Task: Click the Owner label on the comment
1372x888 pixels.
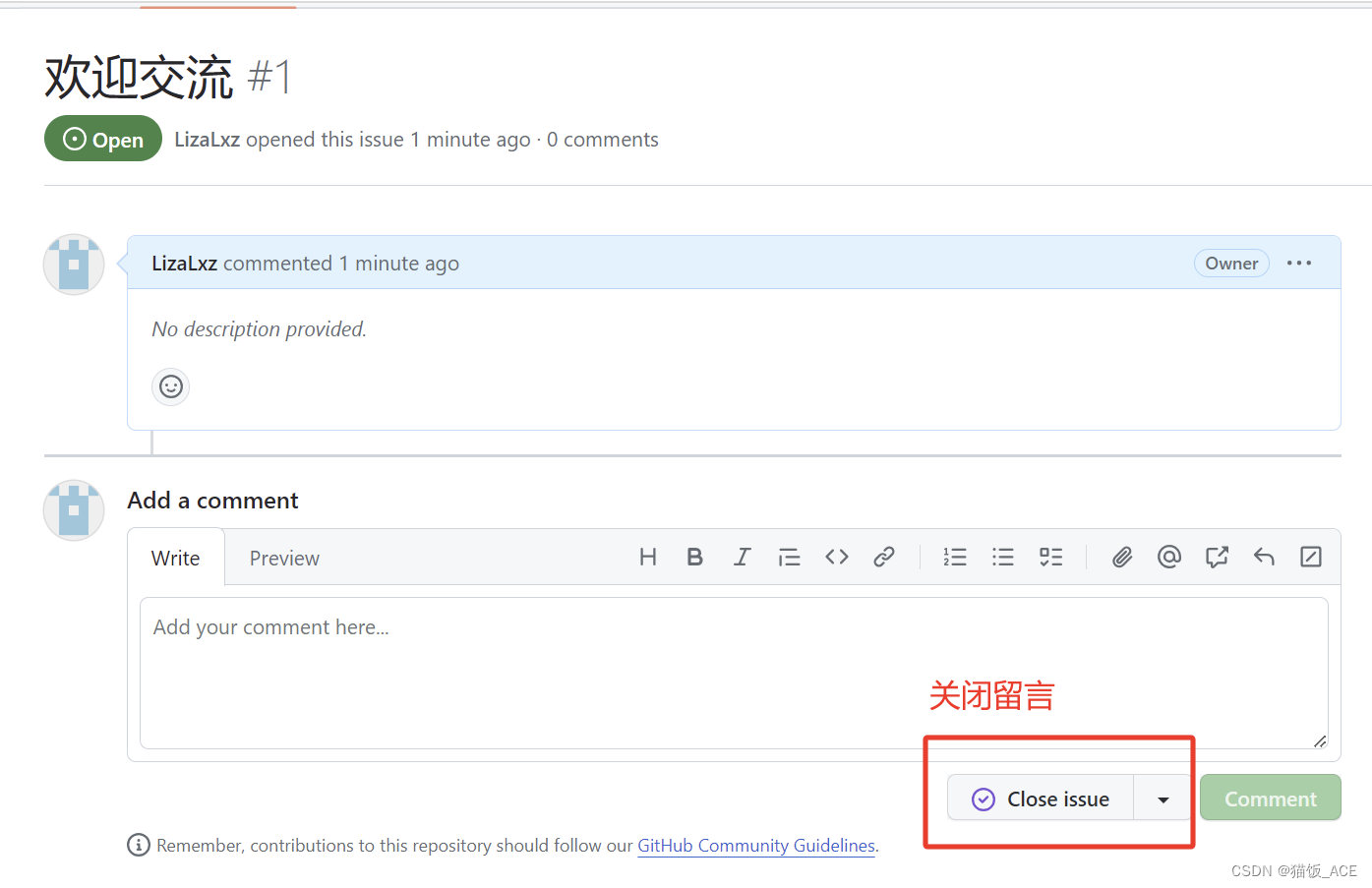Action: coord(1231,264)
